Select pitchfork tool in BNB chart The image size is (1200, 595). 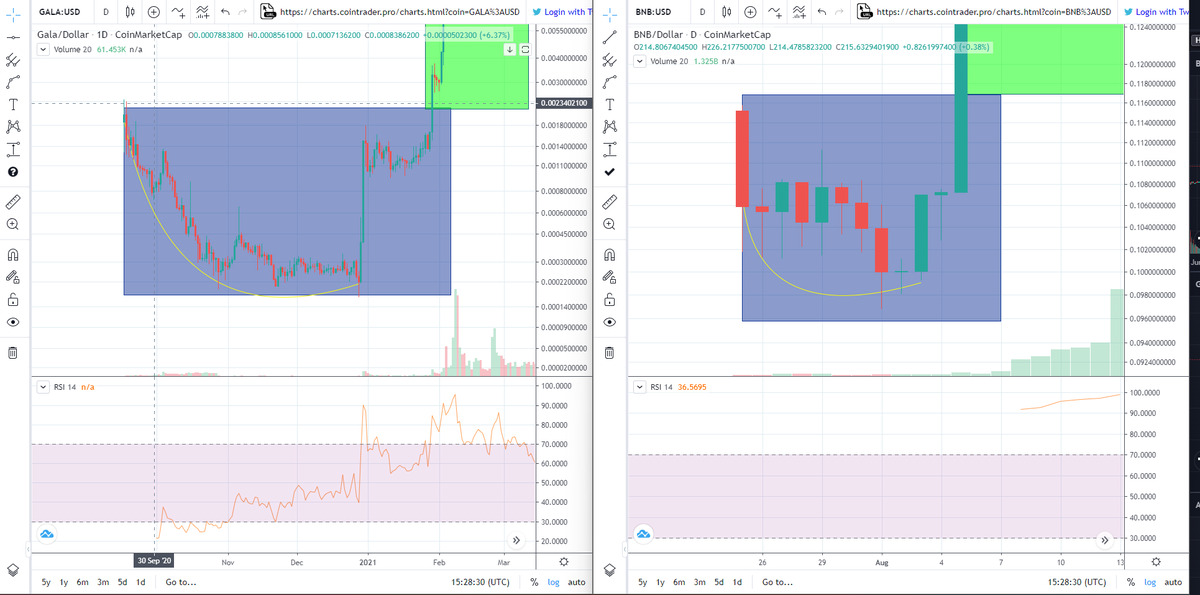(x=608, y=59)
